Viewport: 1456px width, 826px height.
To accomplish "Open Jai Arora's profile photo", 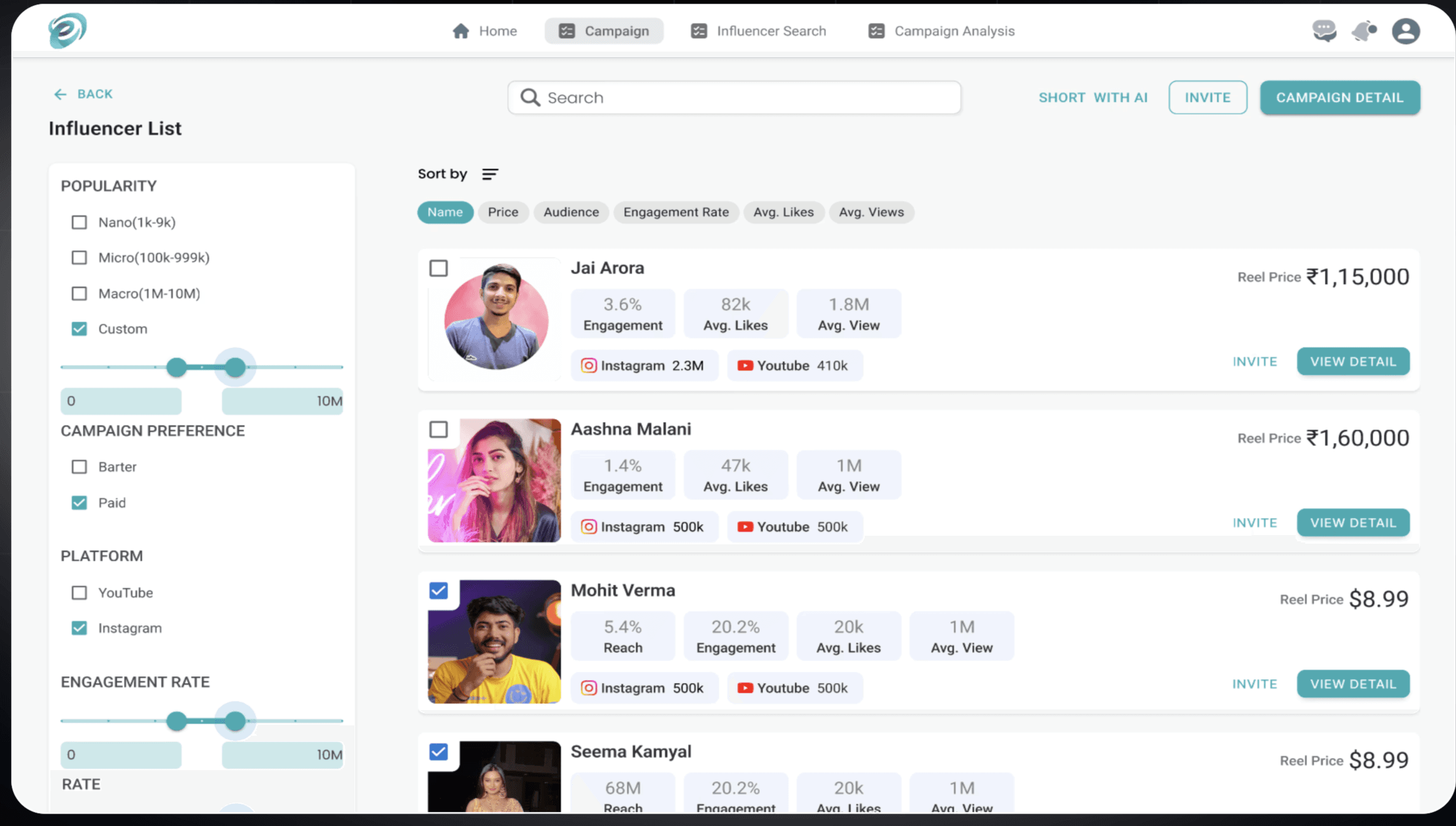I will 496,317.
